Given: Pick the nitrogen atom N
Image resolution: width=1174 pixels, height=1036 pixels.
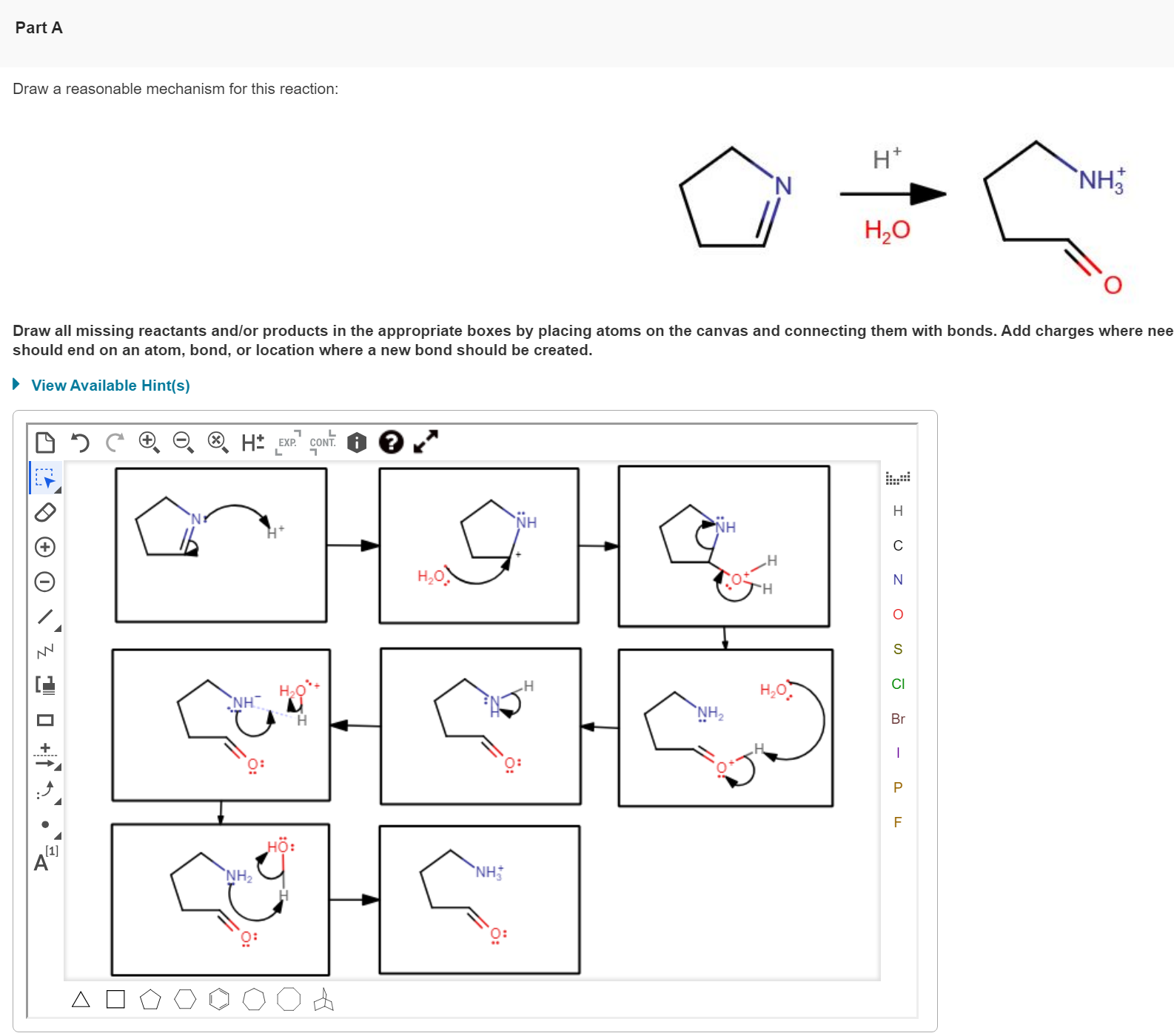Looking at the screenshot, I should [x=898, y=579].
